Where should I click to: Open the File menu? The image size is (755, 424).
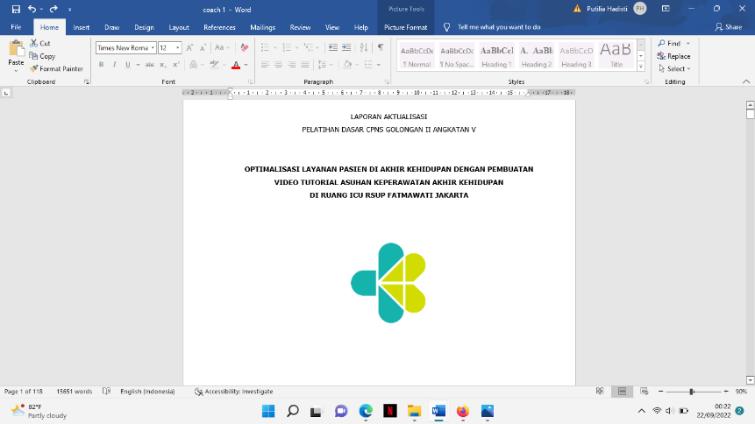(16, 27)
